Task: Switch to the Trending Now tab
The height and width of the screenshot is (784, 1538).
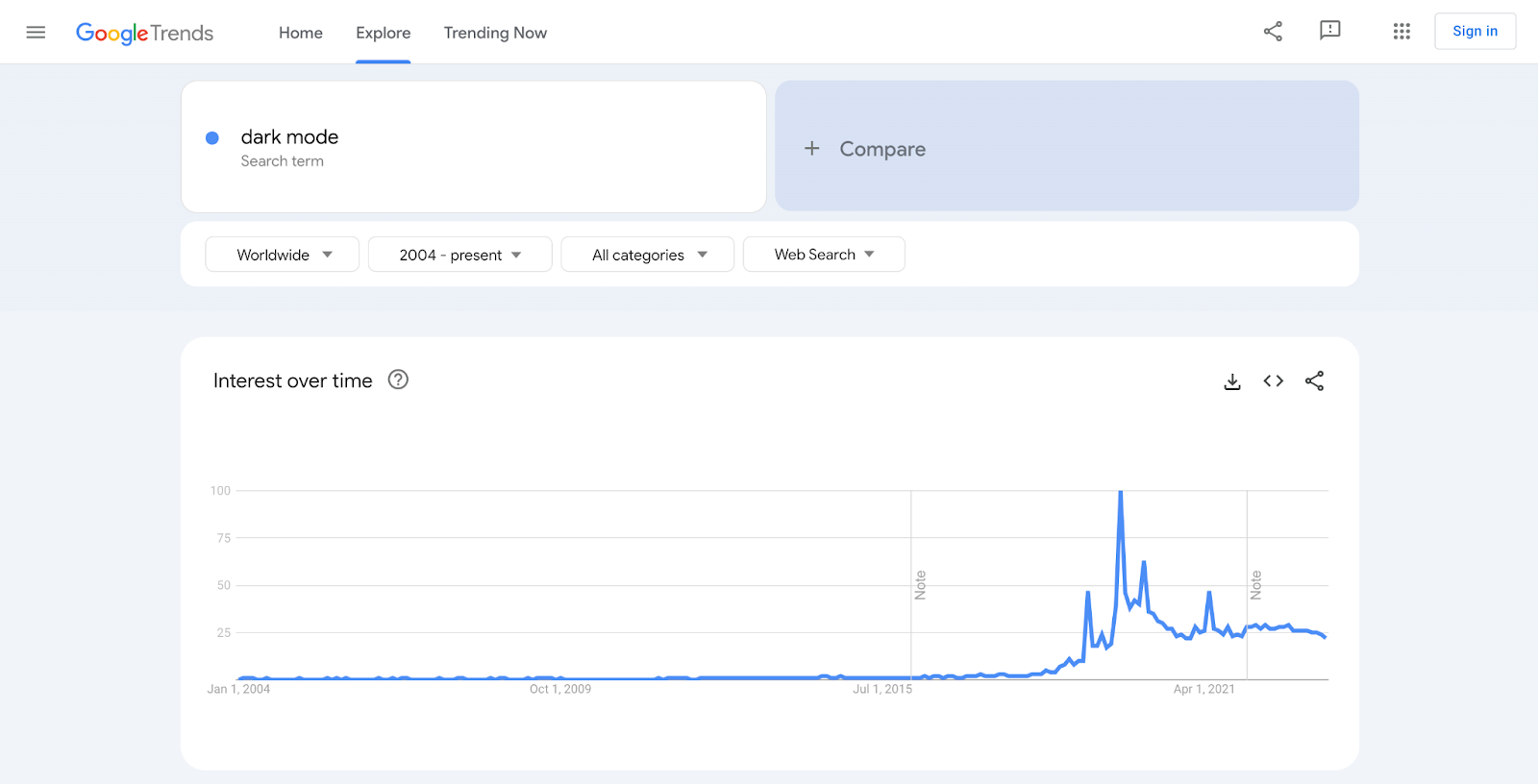Action: tap(495, 33)
